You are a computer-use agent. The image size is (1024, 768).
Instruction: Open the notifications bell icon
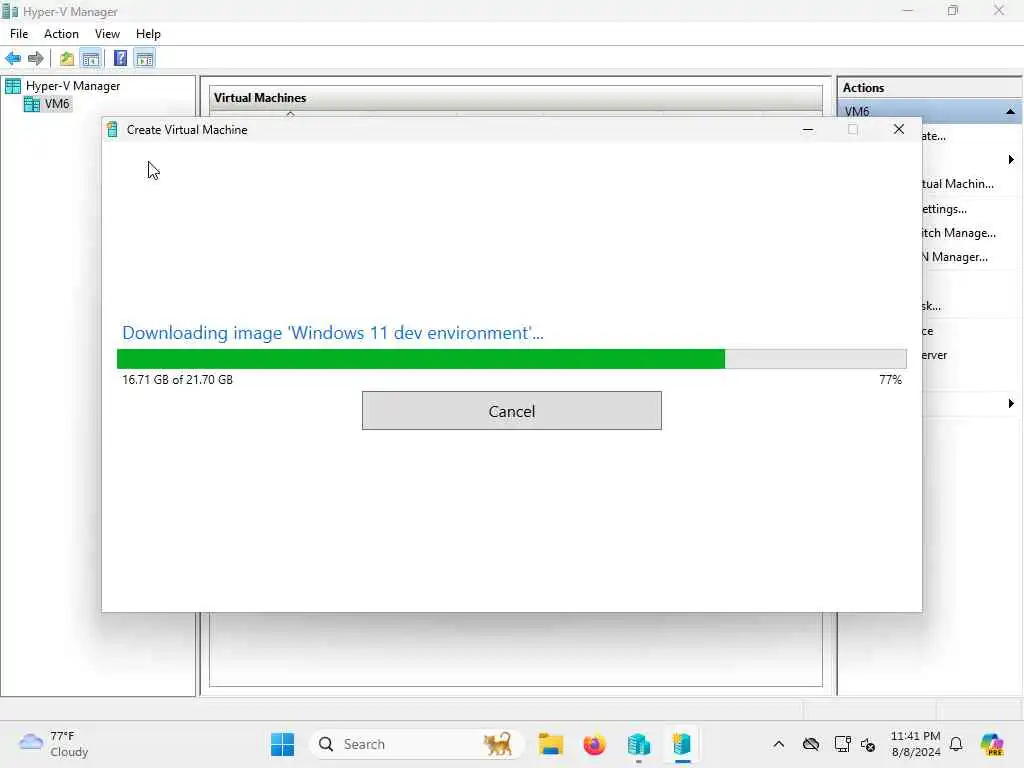[956, 744]
